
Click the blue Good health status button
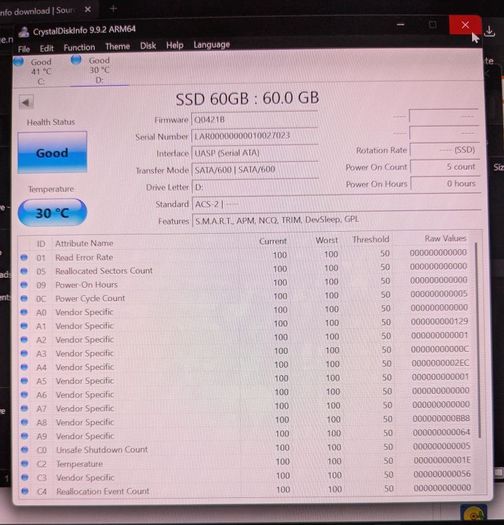click(x=52, y=152)
